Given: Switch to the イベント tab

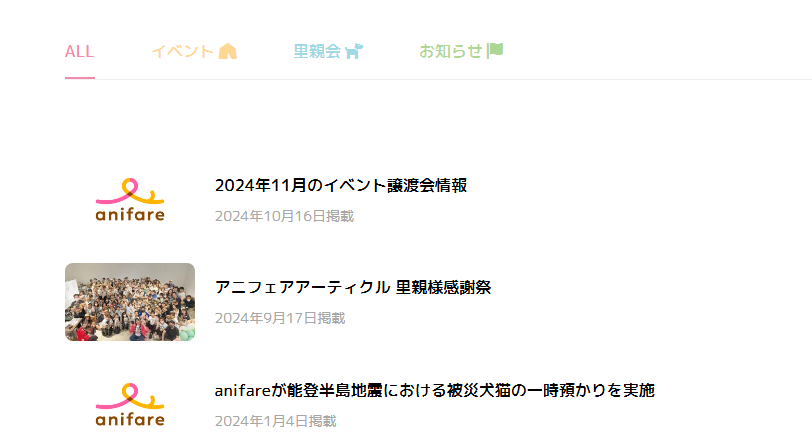Looking at the screenshot, I should [x=194, y=51].
